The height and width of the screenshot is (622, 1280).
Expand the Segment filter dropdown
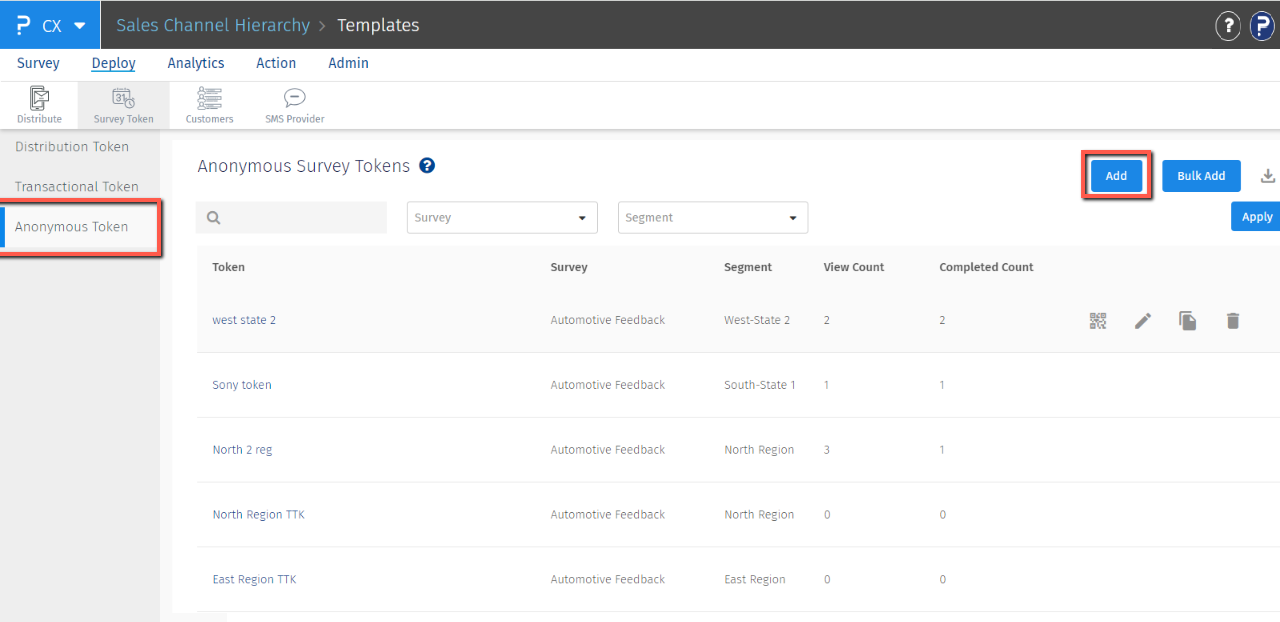[712, 218]
